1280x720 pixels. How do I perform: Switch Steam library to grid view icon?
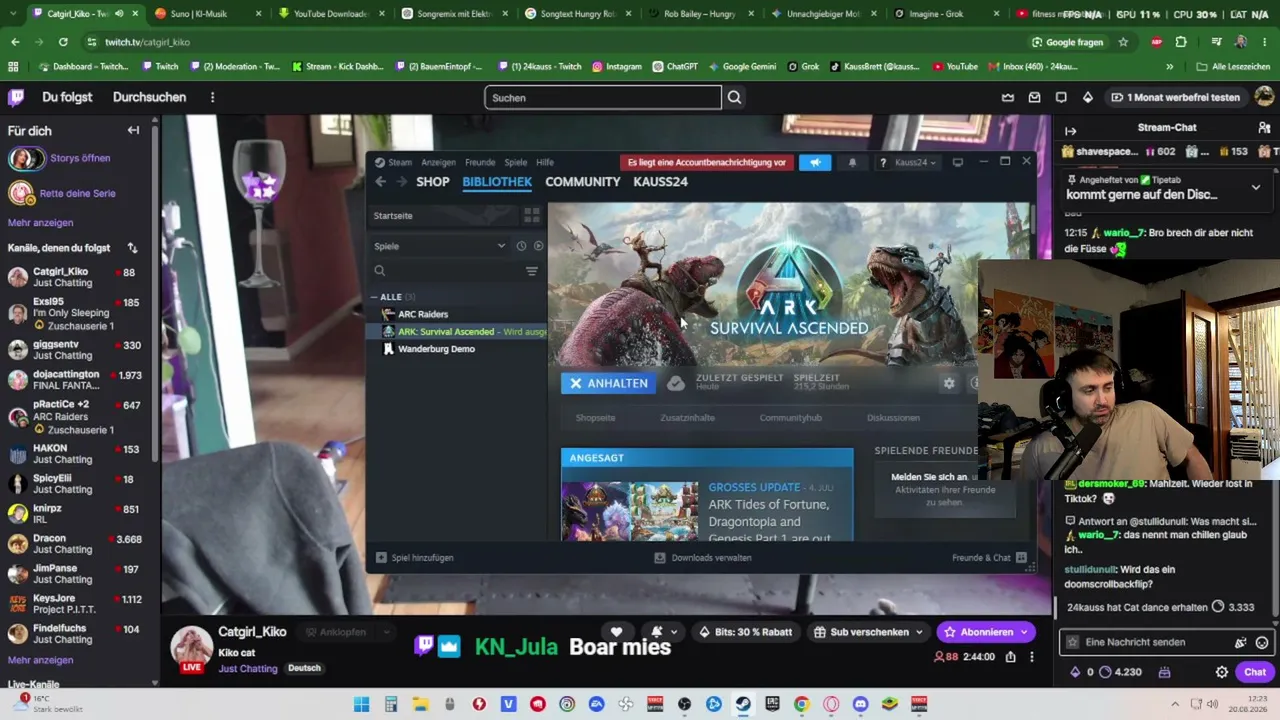(x=532, y=215)
